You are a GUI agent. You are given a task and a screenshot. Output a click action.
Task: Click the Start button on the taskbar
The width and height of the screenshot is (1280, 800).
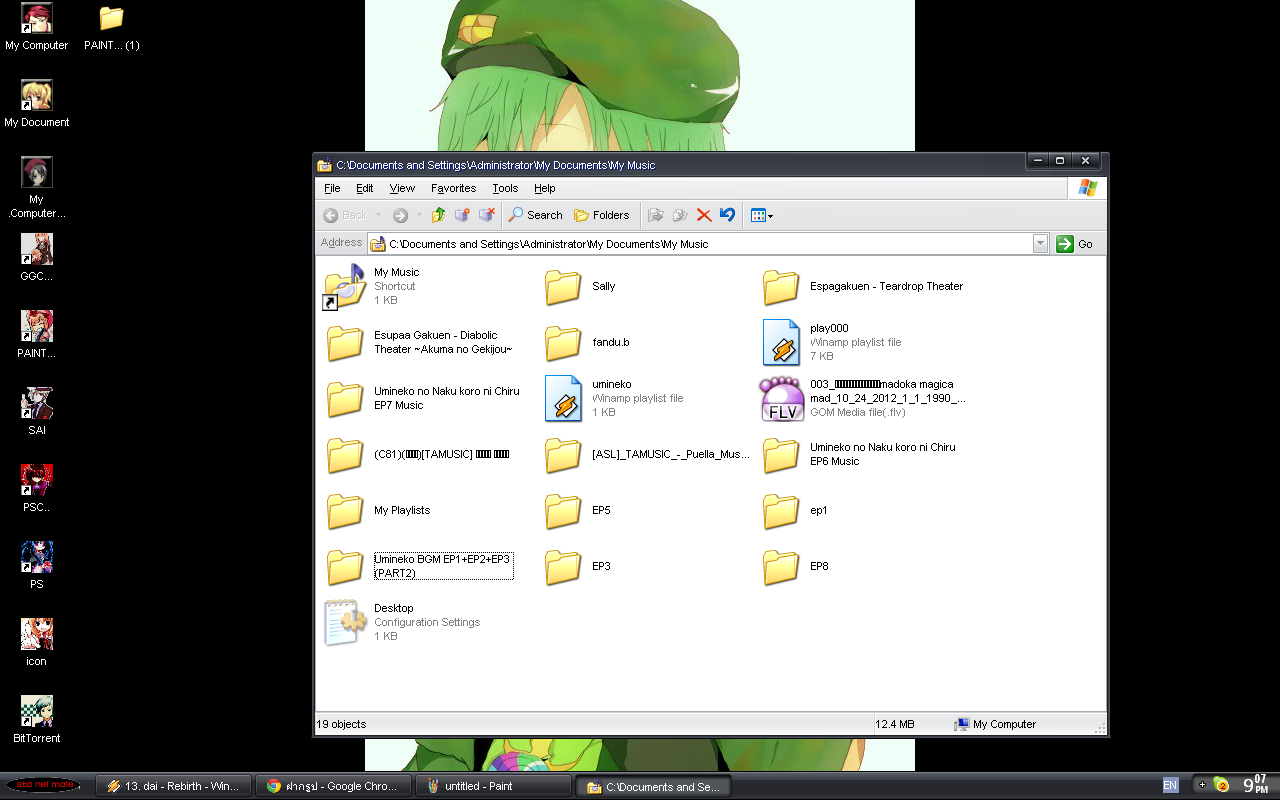tap(43, 785)
